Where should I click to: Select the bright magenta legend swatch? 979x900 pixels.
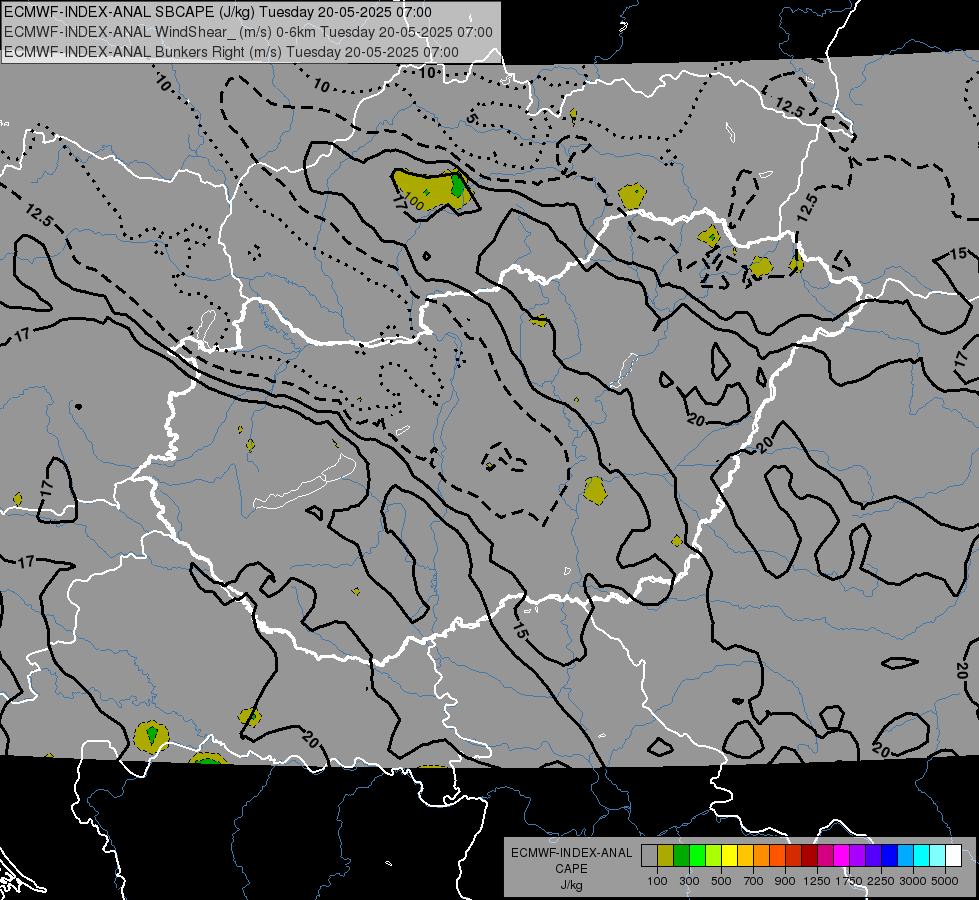tap(842, 855)
